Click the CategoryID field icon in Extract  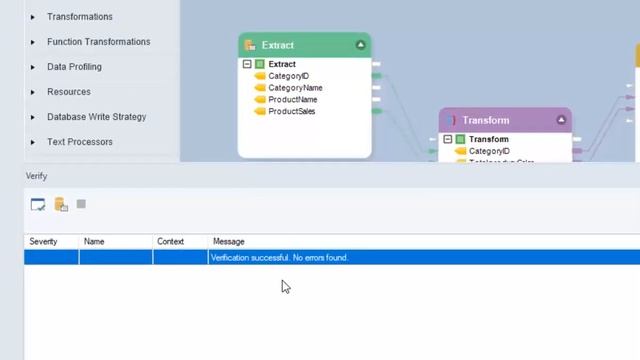[260, 76]
